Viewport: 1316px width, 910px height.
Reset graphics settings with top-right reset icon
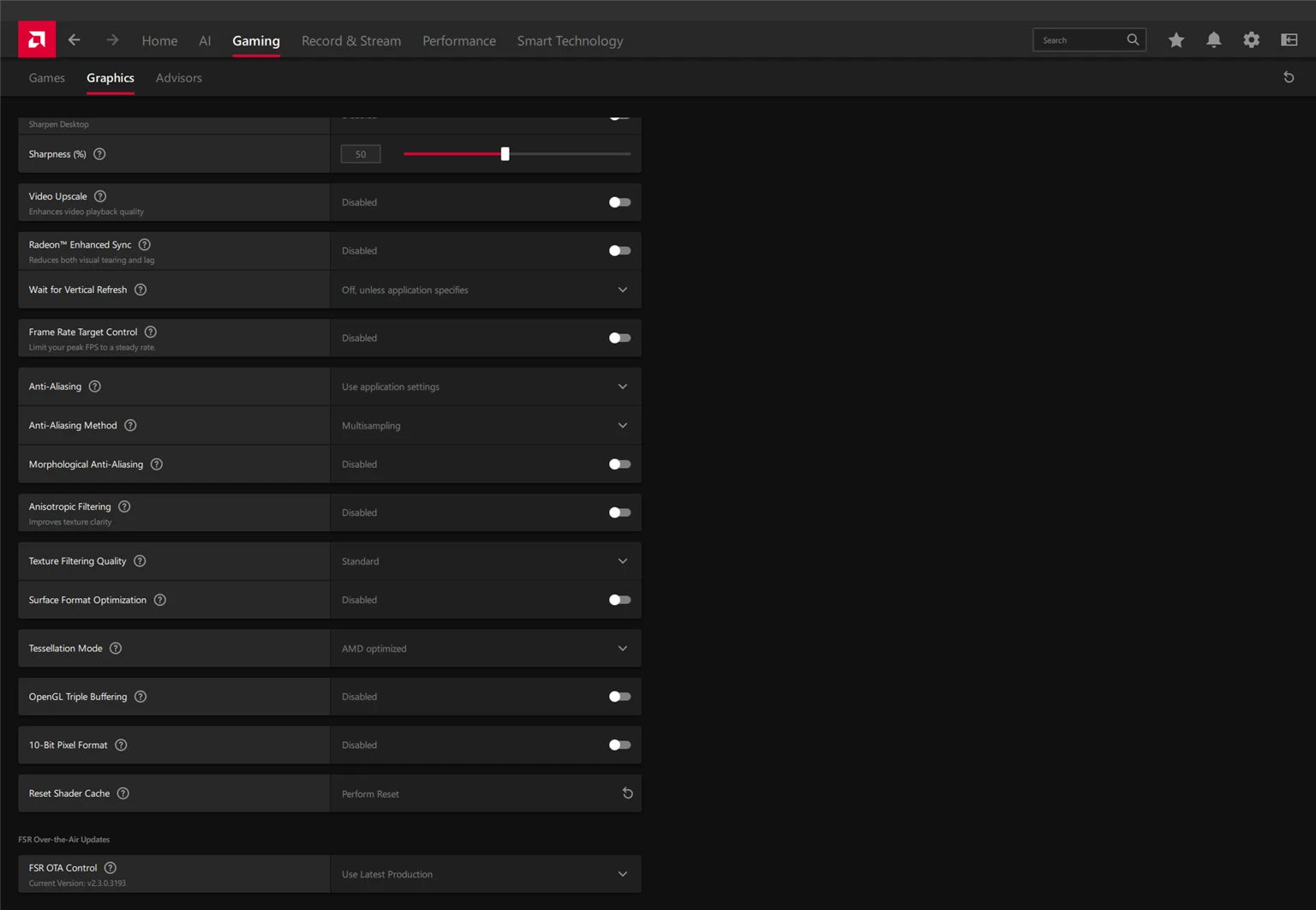click(x=1289, y=77)
